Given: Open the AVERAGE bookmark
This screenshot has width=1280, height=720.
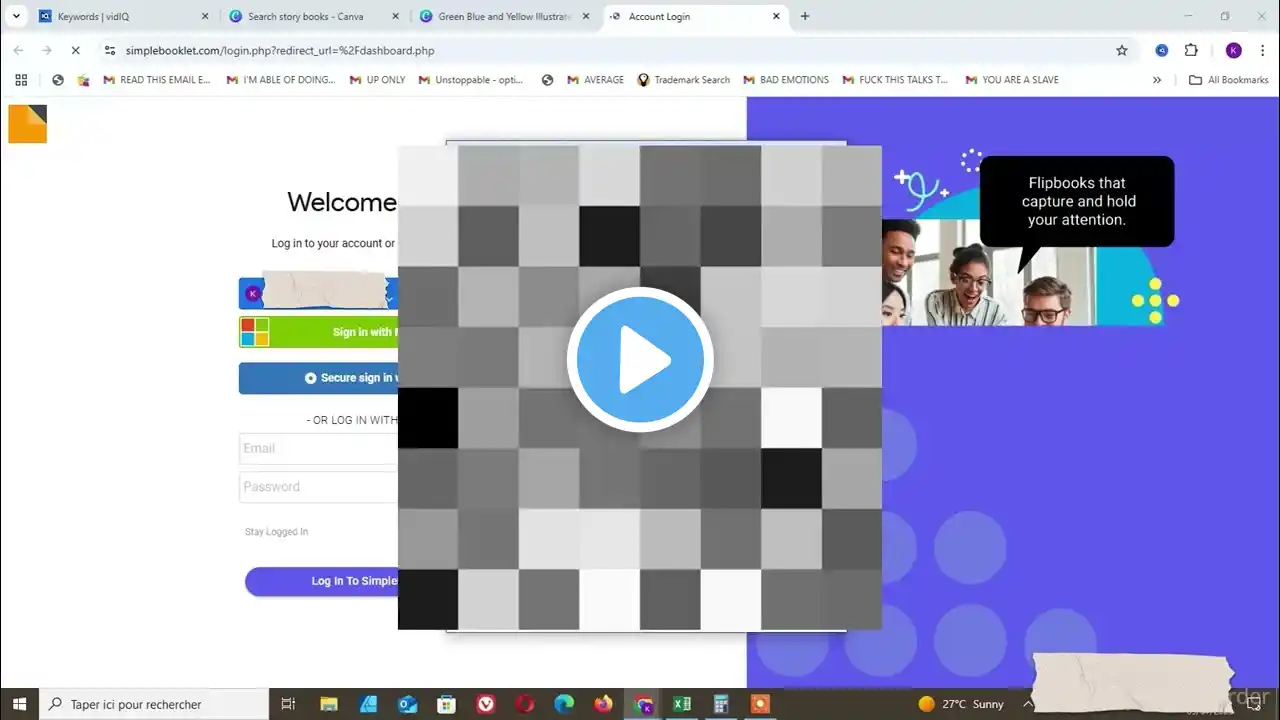Looking at the screenshot, I should point(595,80).
